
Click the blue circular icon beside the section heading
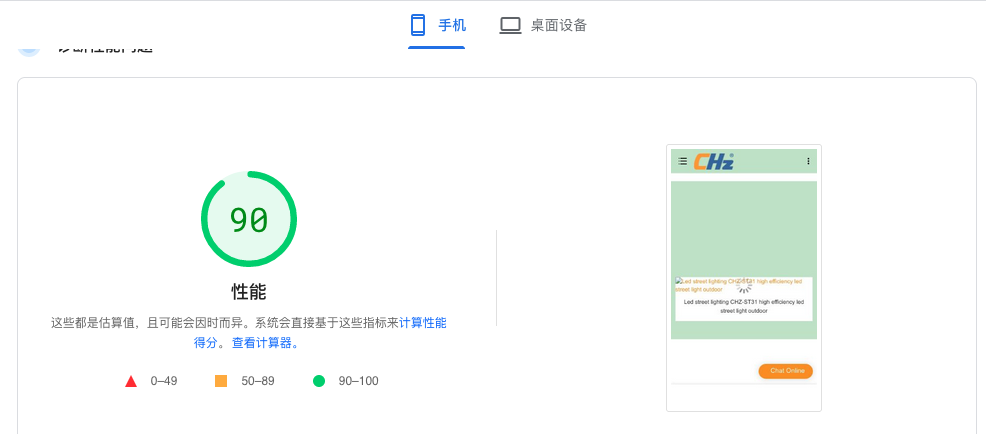pyautogui.click(x=29, y=47)
